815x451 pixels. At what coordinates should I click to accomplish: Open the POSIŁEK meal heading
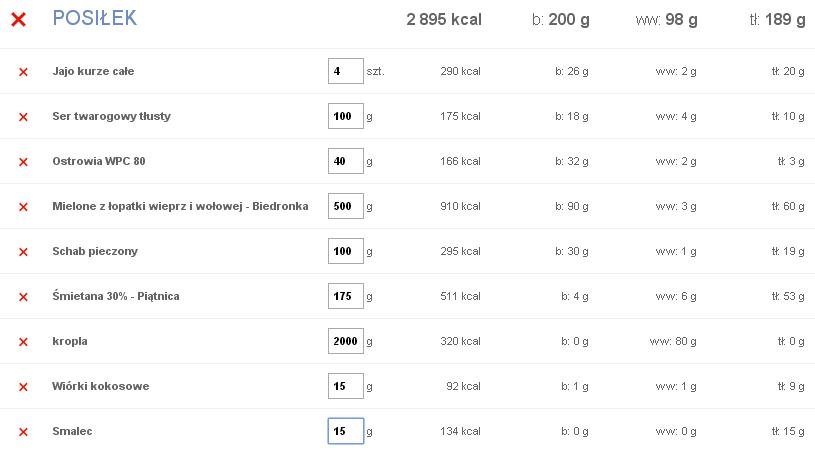(x=95, y=18)
